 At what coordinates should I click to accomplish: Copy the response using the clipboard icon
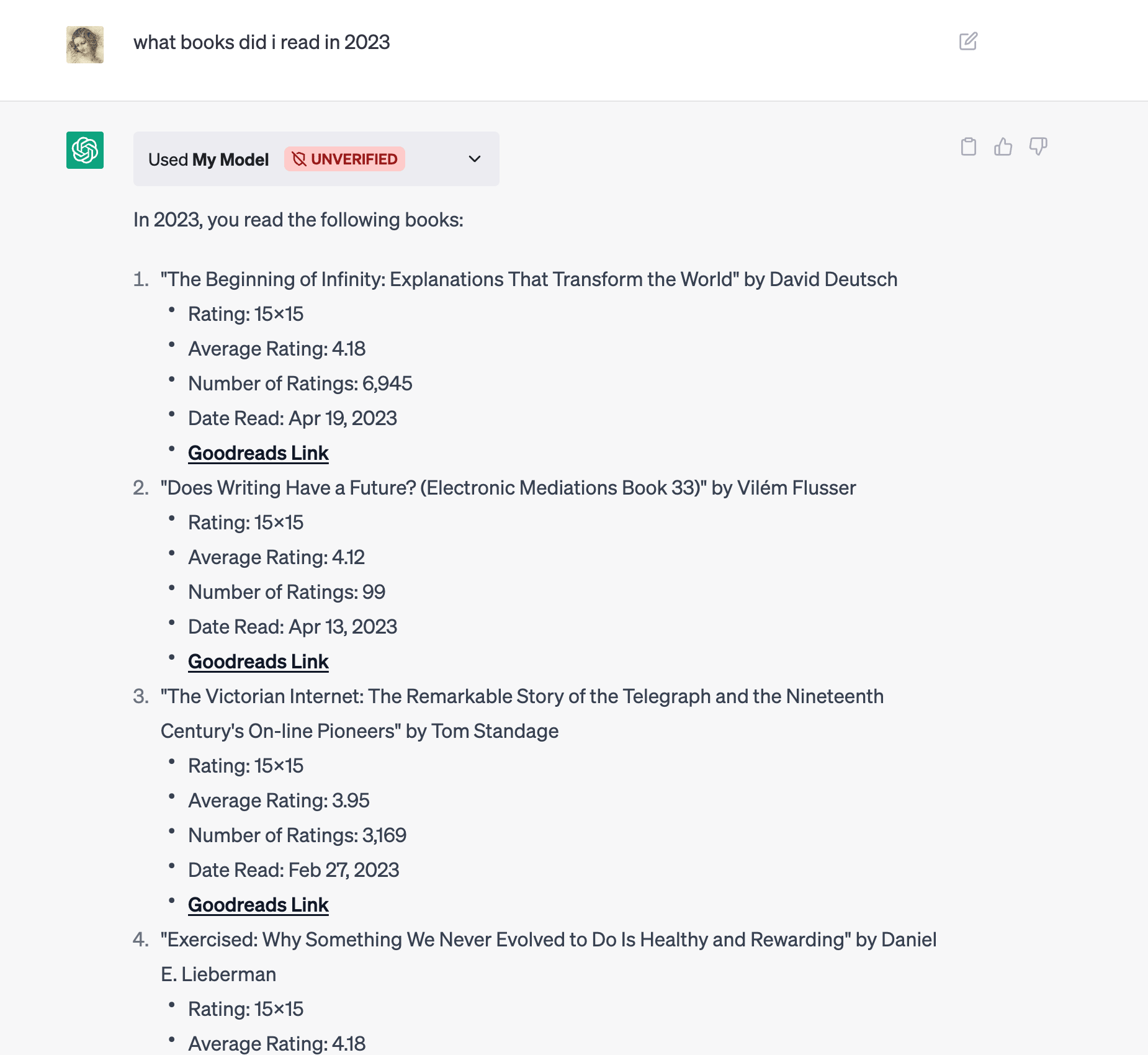click(969, 147)
